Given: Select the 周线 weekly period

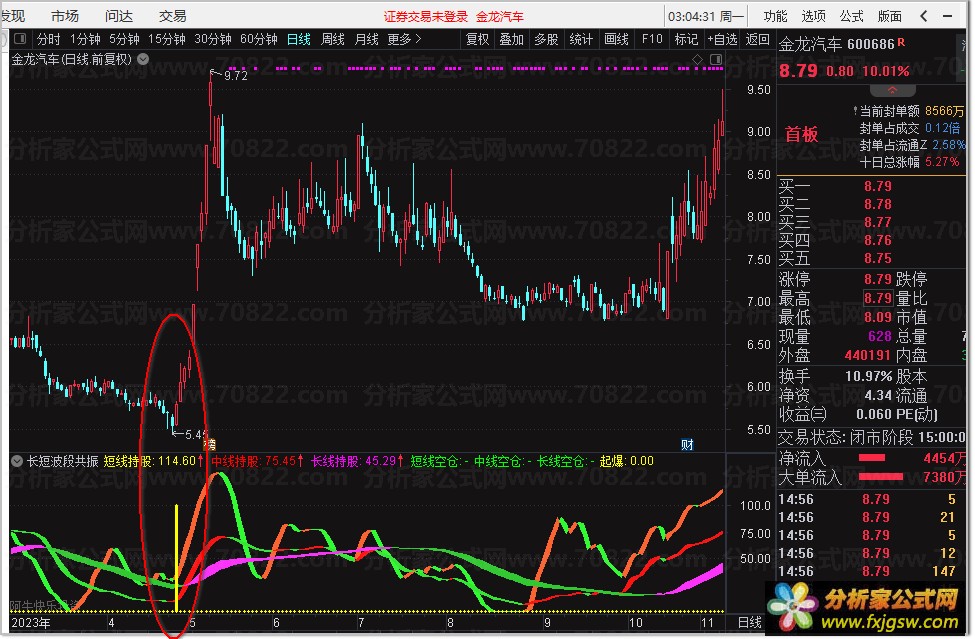Looking at the screenshot, I should pyautogui.click(x=333, y=39).
